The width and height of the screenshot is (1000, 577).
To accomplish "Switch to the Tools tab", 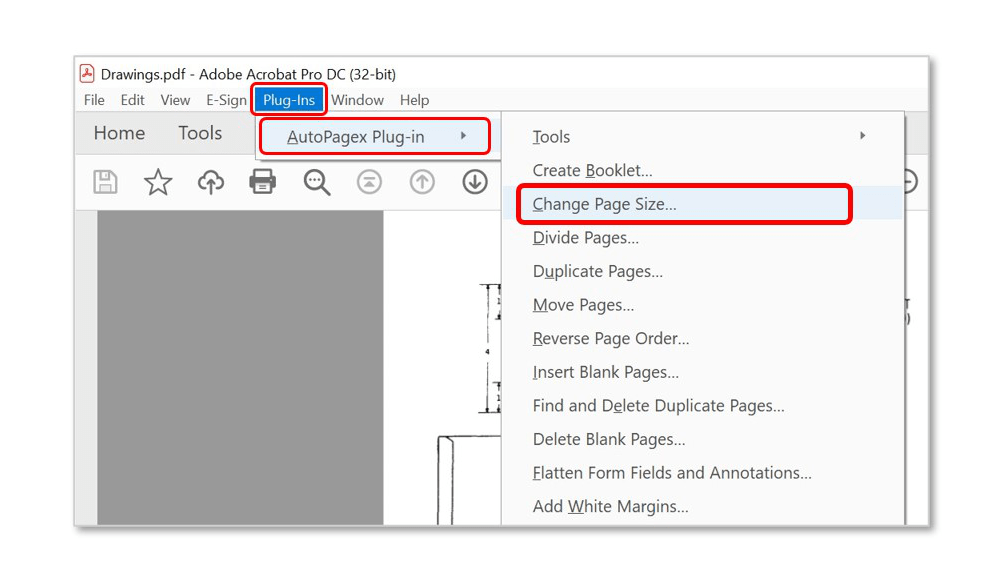I will pos(200,133).
